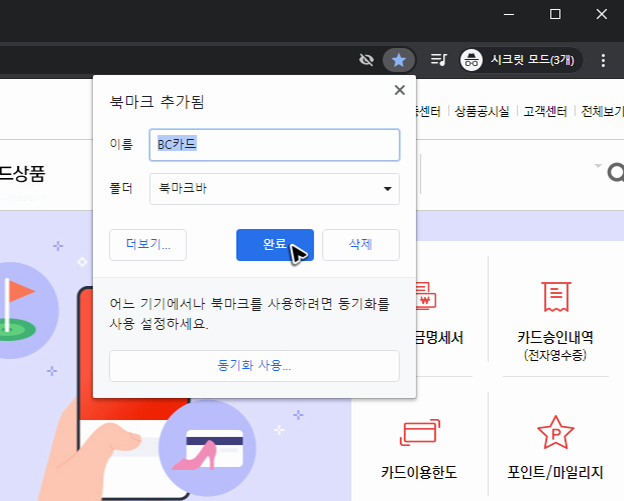The height and width of the screenshot is (501, 624).
Task: Open 전체보기 menu link
Action: pyautogui.click(x=602, y=111)
